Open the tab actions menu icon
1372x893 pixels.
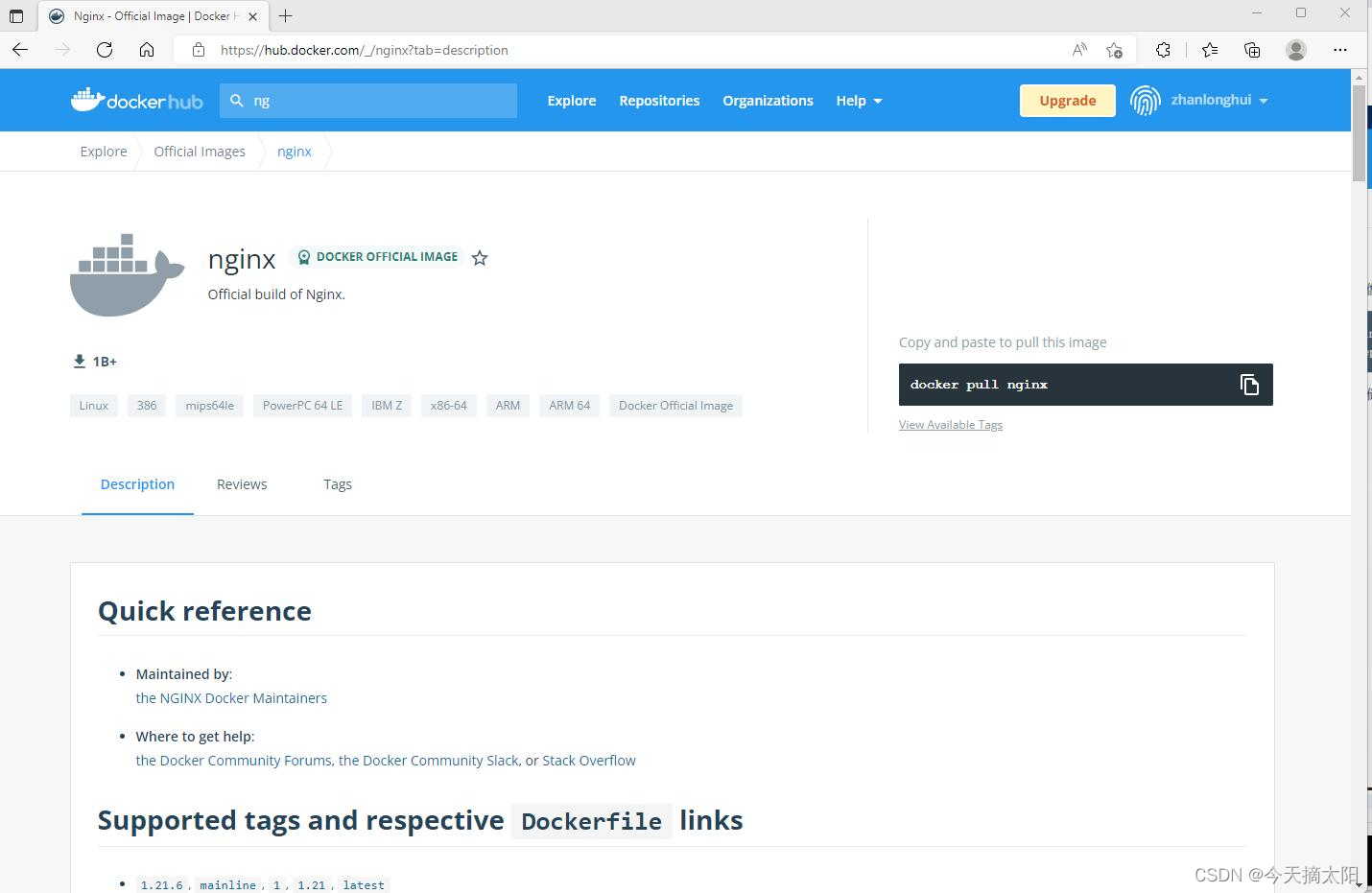pos(16,16)
